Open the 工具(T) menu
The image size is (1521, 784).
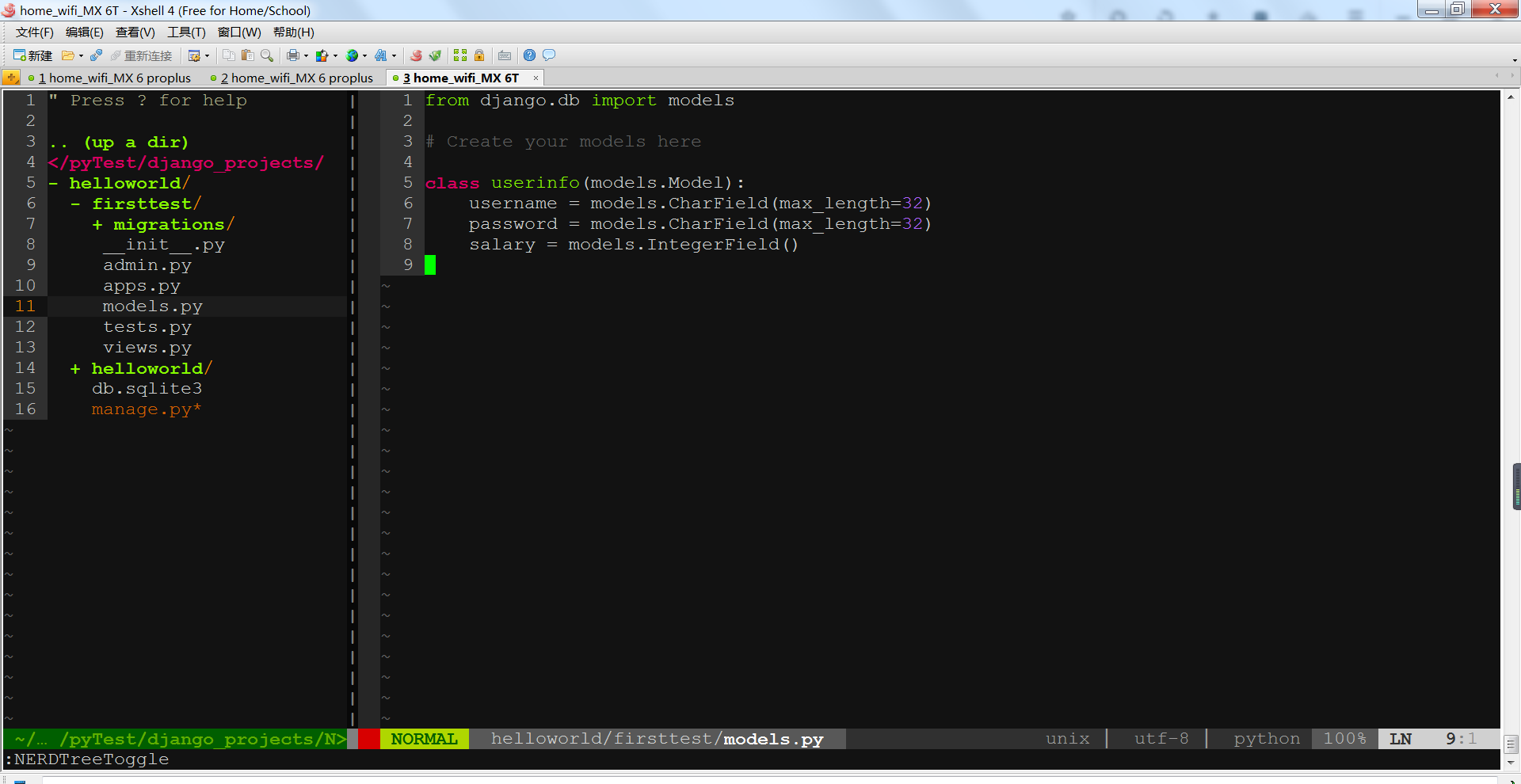pos(187,32)
